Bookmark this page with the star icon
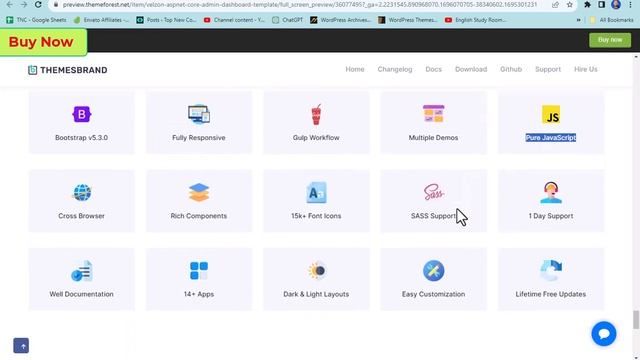Image resolution: width=640 pixels, height=360 pixels. click(x=569, y=5)
